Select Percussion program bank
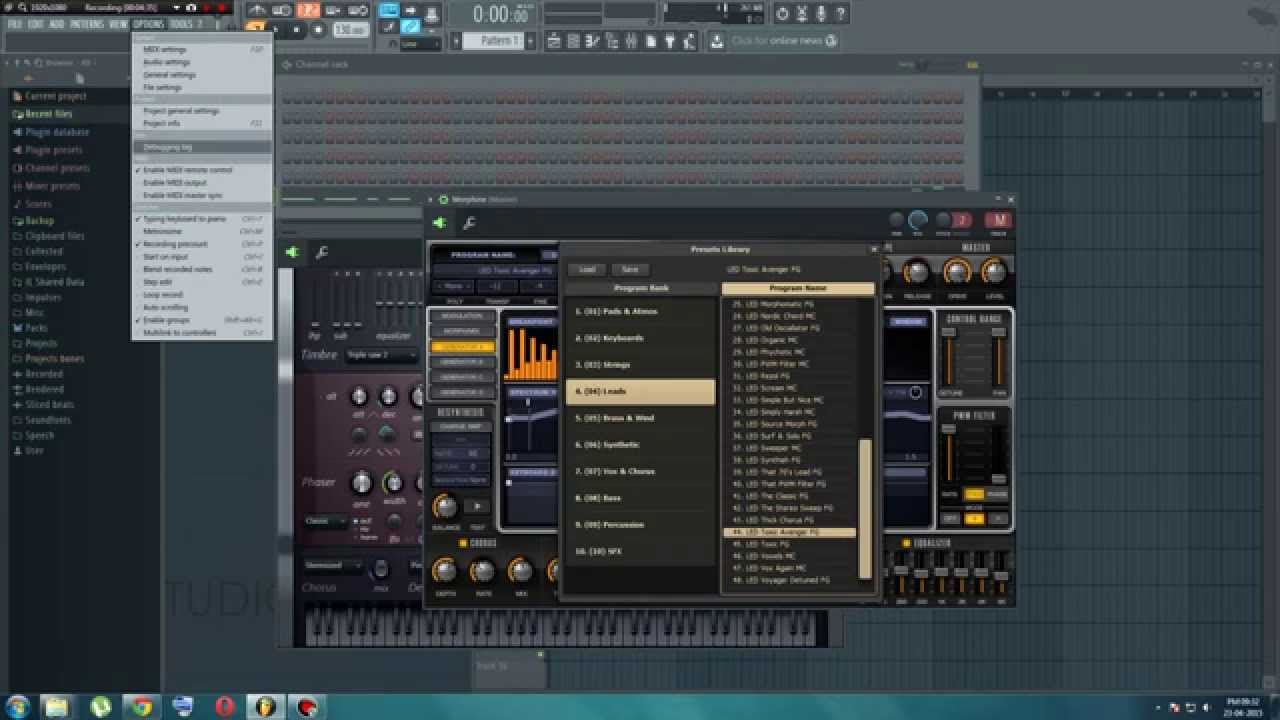1280x720 pixels. click(x=640, y=525)
